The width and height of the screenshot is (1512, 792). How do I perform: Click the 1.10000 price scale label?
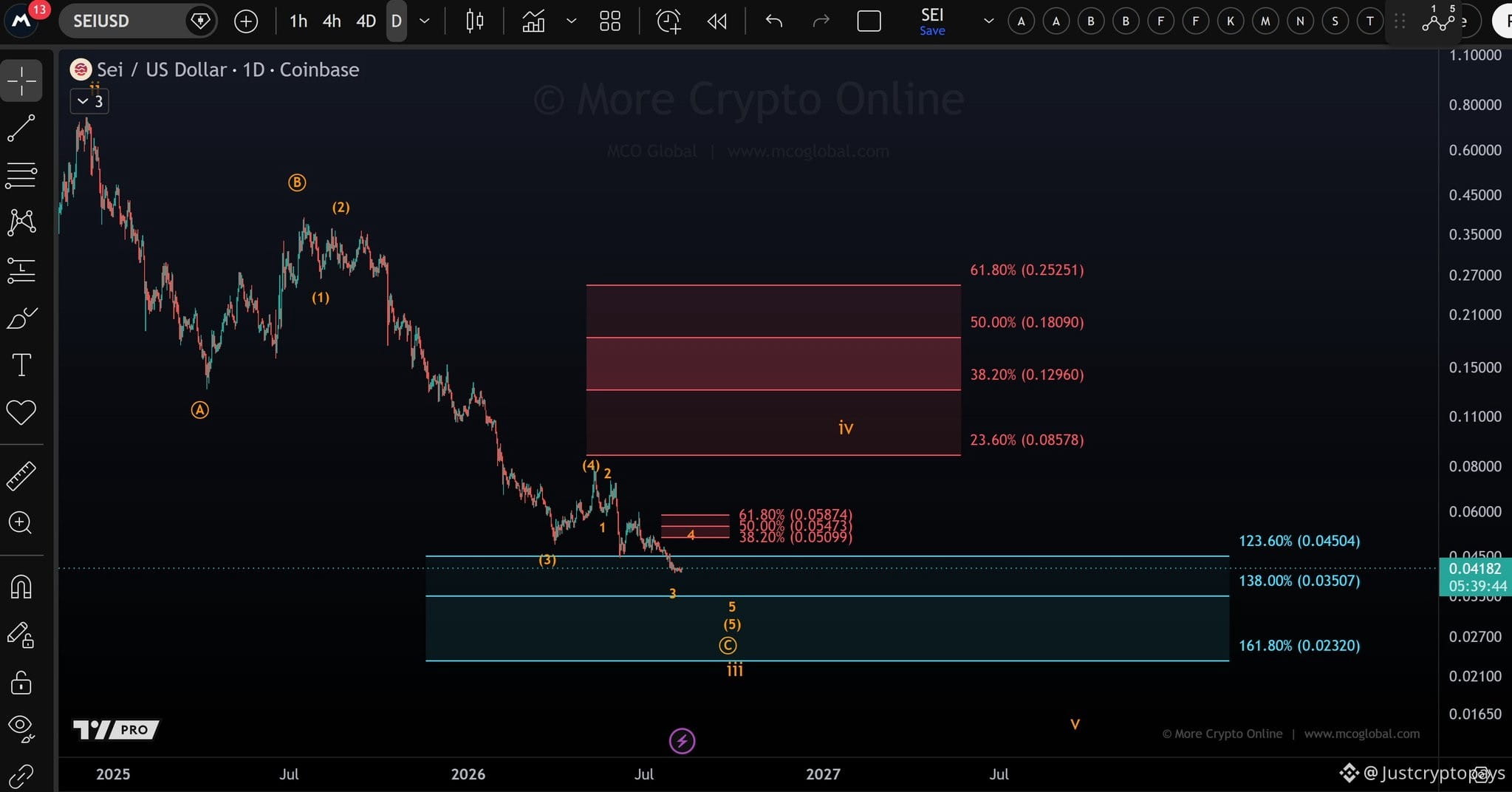click(1475, 55)
